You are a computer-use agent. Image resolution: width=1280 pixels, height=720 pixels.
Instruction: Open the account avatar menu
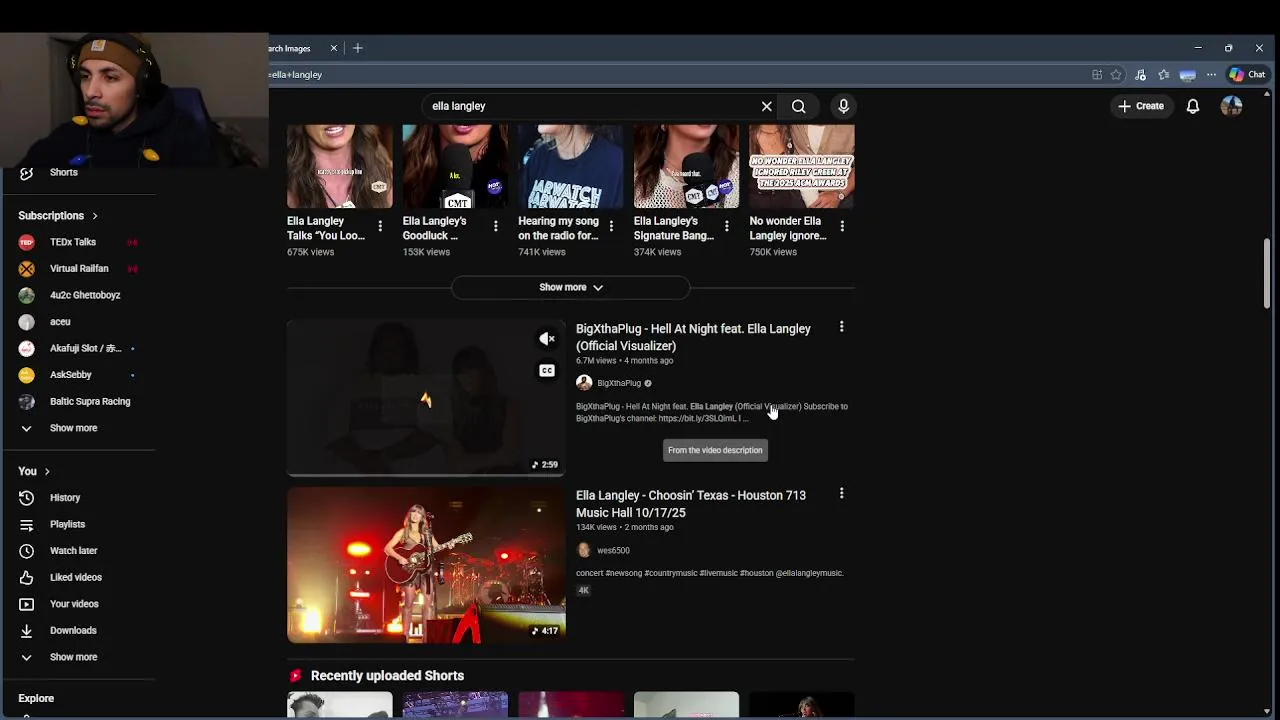coord(1231,106)
